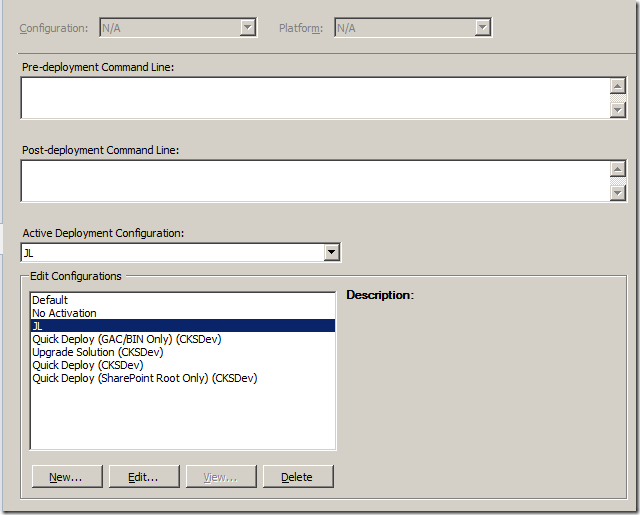Select the No Activation list entry

click(x=64, y=313)
